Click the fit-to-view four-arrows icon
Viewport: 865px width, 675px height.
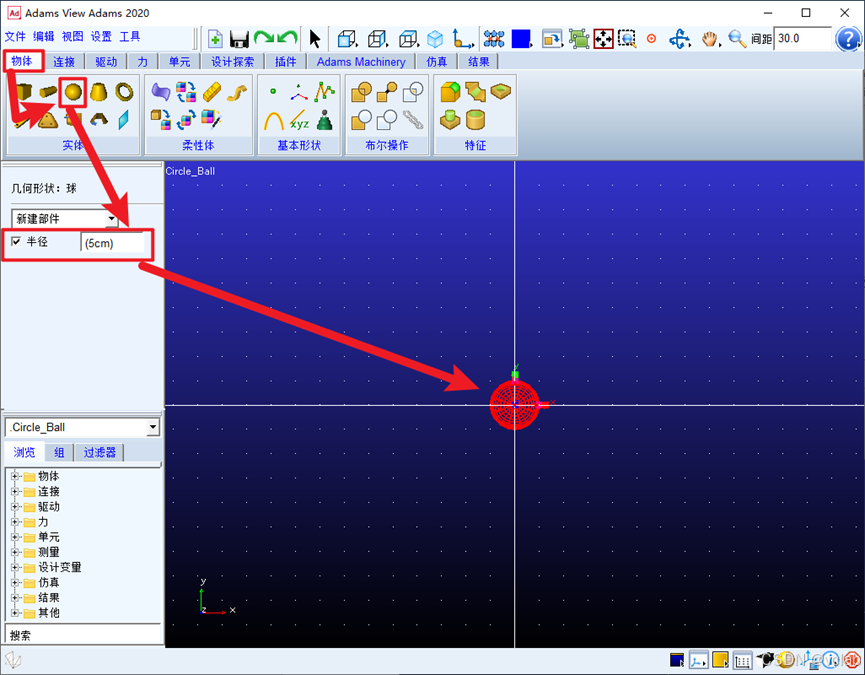[x=603, y=39]
